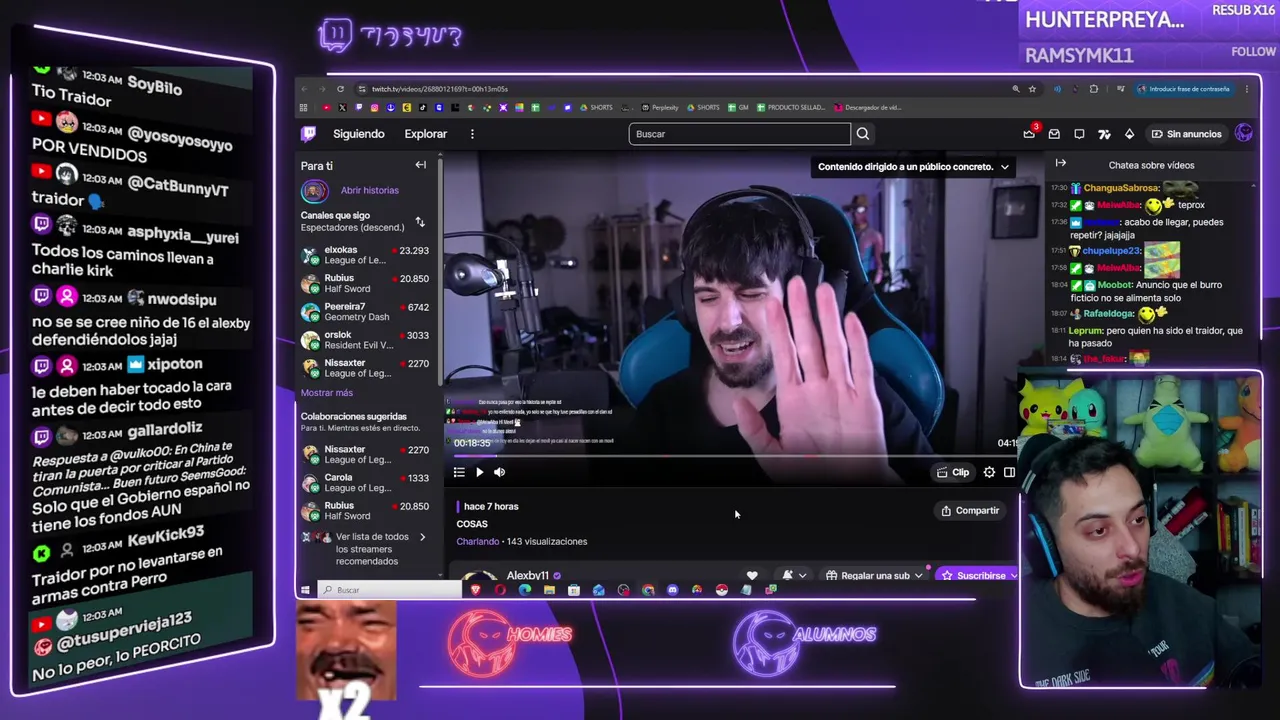Screen dimensions: 1280x720
Task: Open the Twitch home logo
Action: point(309,134)
